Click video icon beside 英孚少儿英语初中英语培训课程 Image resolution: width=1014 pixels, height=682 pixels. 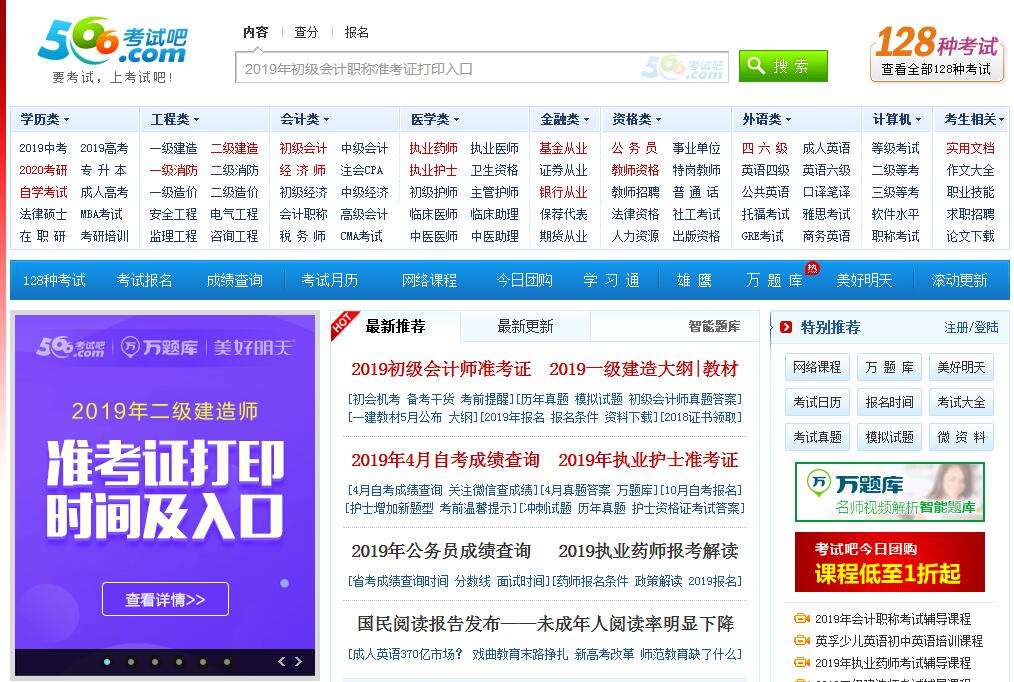pyautogui.click(x=802, y=641)
